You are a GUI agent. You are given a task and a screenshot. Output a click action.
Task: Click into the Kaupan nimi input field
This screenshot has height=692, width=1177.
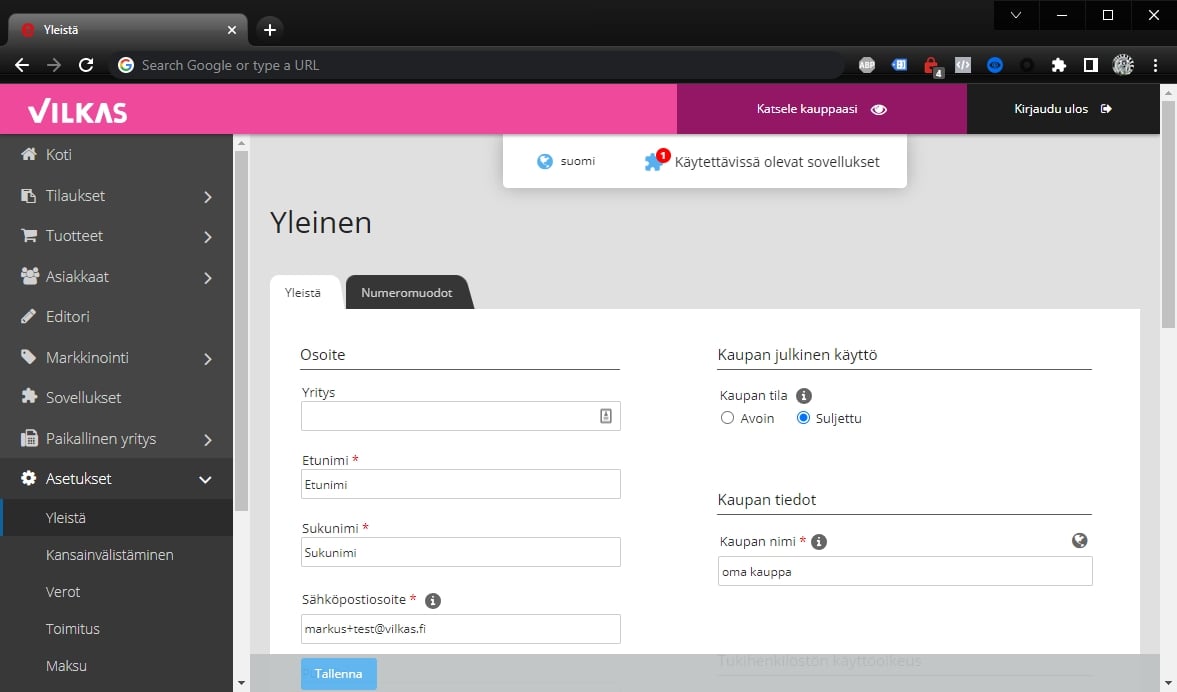pos(905,571)
